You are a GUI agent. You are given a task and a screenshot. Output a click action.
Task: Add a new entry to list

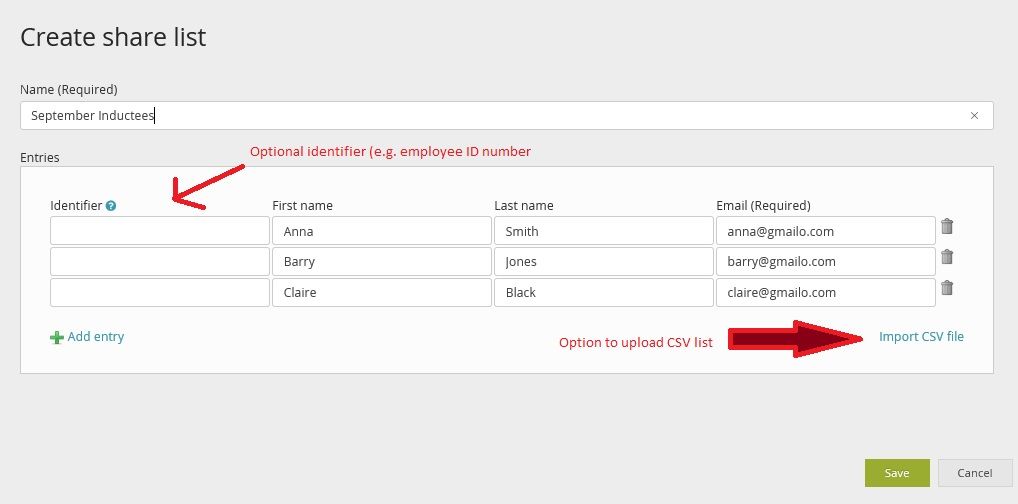(95, 337)
